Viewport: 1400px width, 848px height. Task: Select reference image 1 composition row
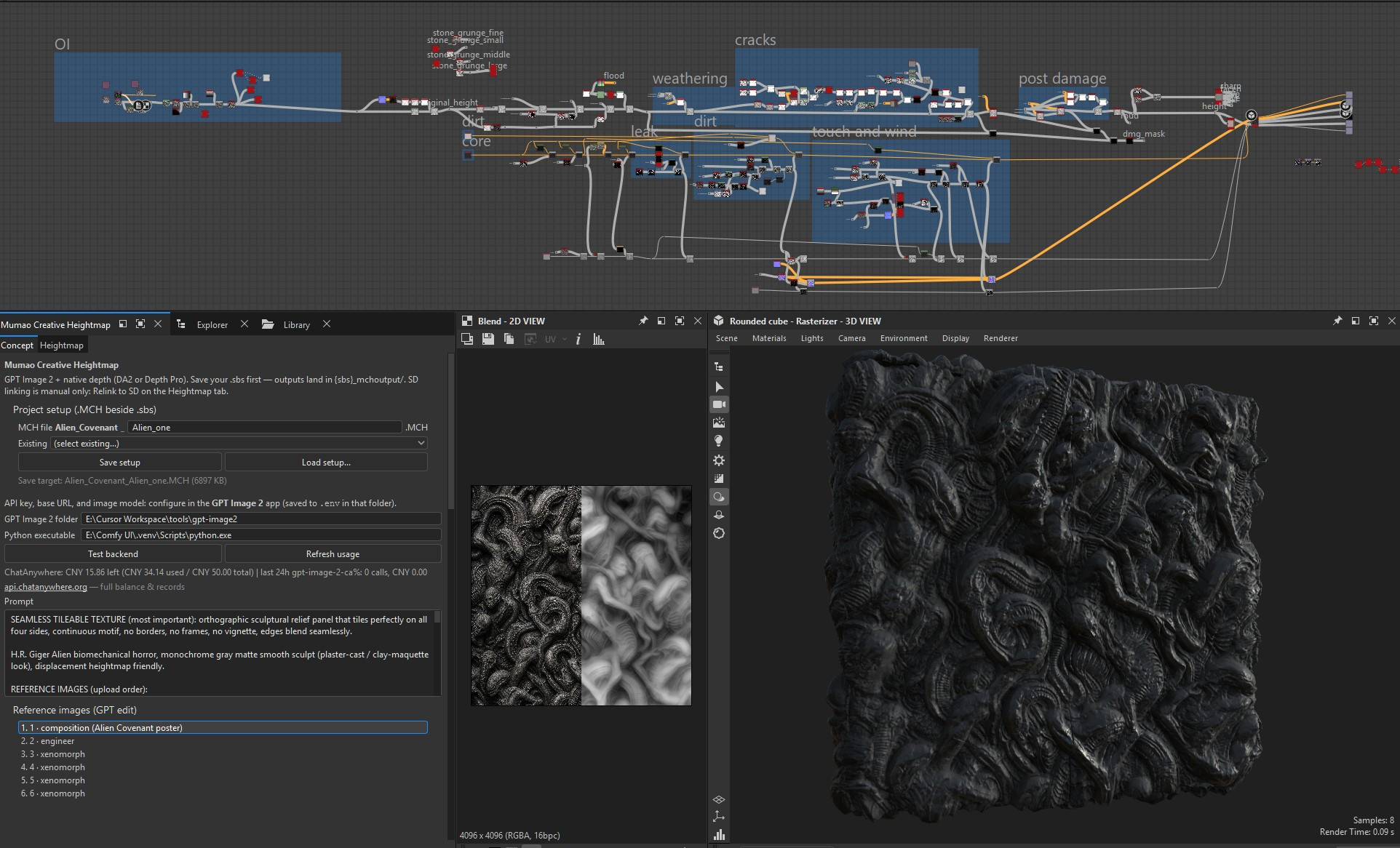[223, 728]
